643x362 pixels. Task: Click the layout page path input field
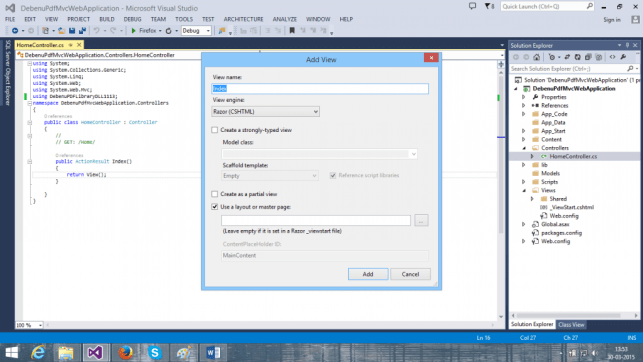coord(316,221)
